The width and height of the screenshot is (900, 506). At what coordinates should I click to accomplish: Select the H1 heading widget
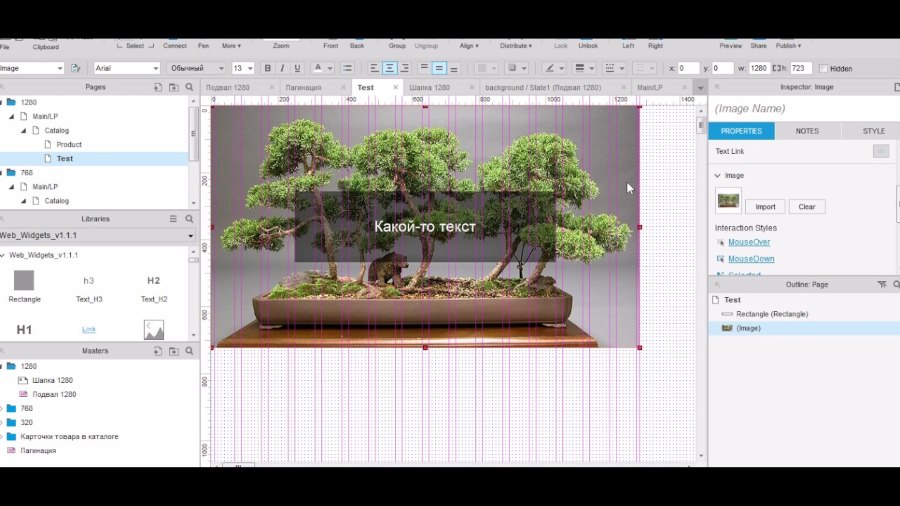click(24, 329)
